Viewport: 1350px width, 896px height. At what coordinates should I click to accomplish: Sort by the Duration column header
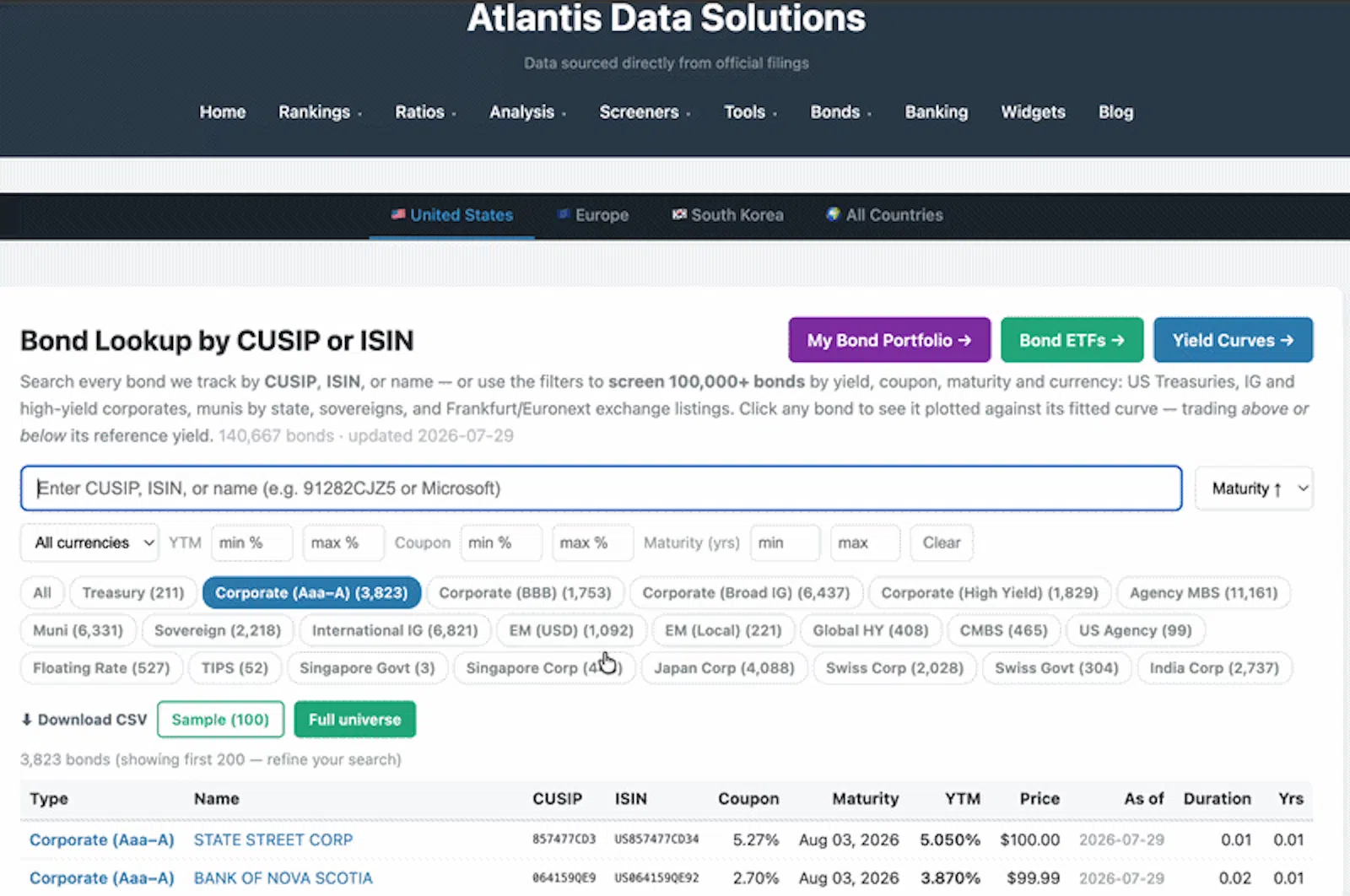(x=1217, y=799)
